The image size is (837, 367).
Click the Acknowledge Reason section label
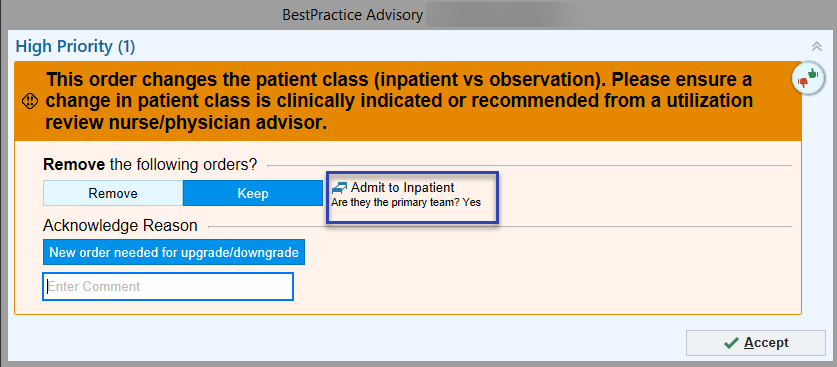[120, 226]
